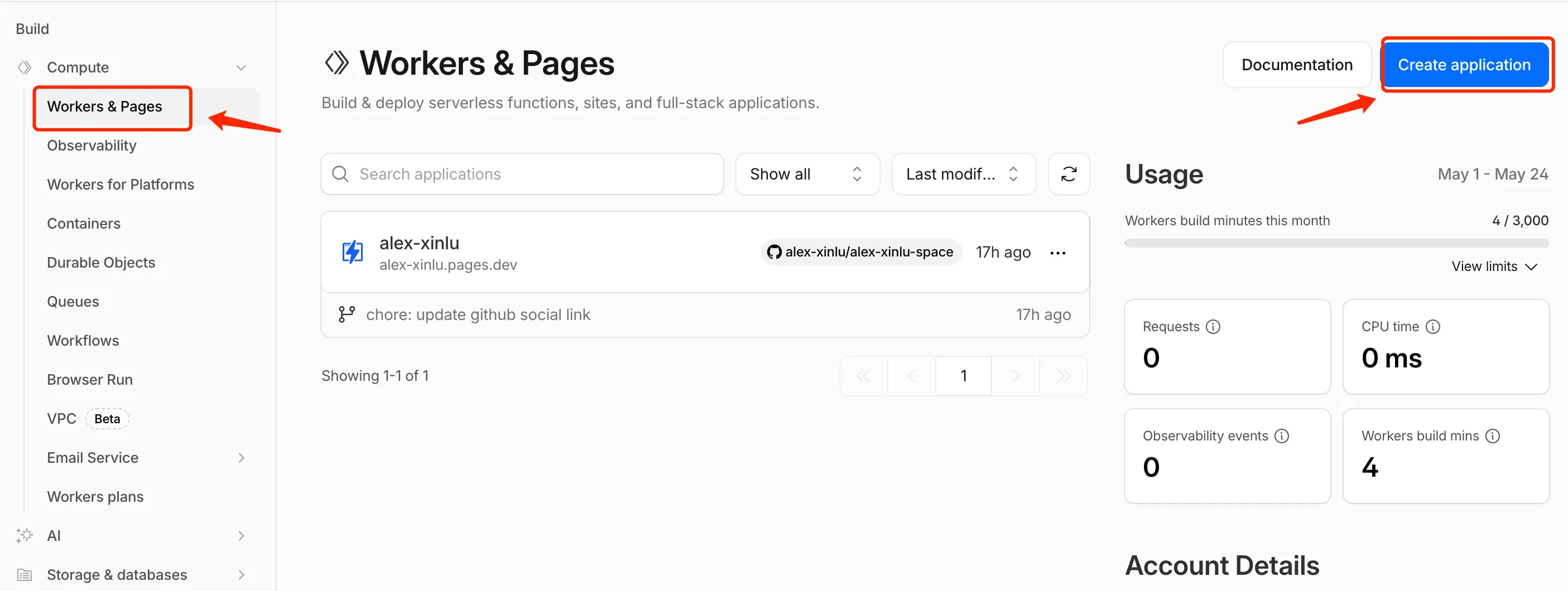The image size is (1568, 591).
Task: Click the alex-xinlu Pages lightning icon
Action: click(353, 253)
